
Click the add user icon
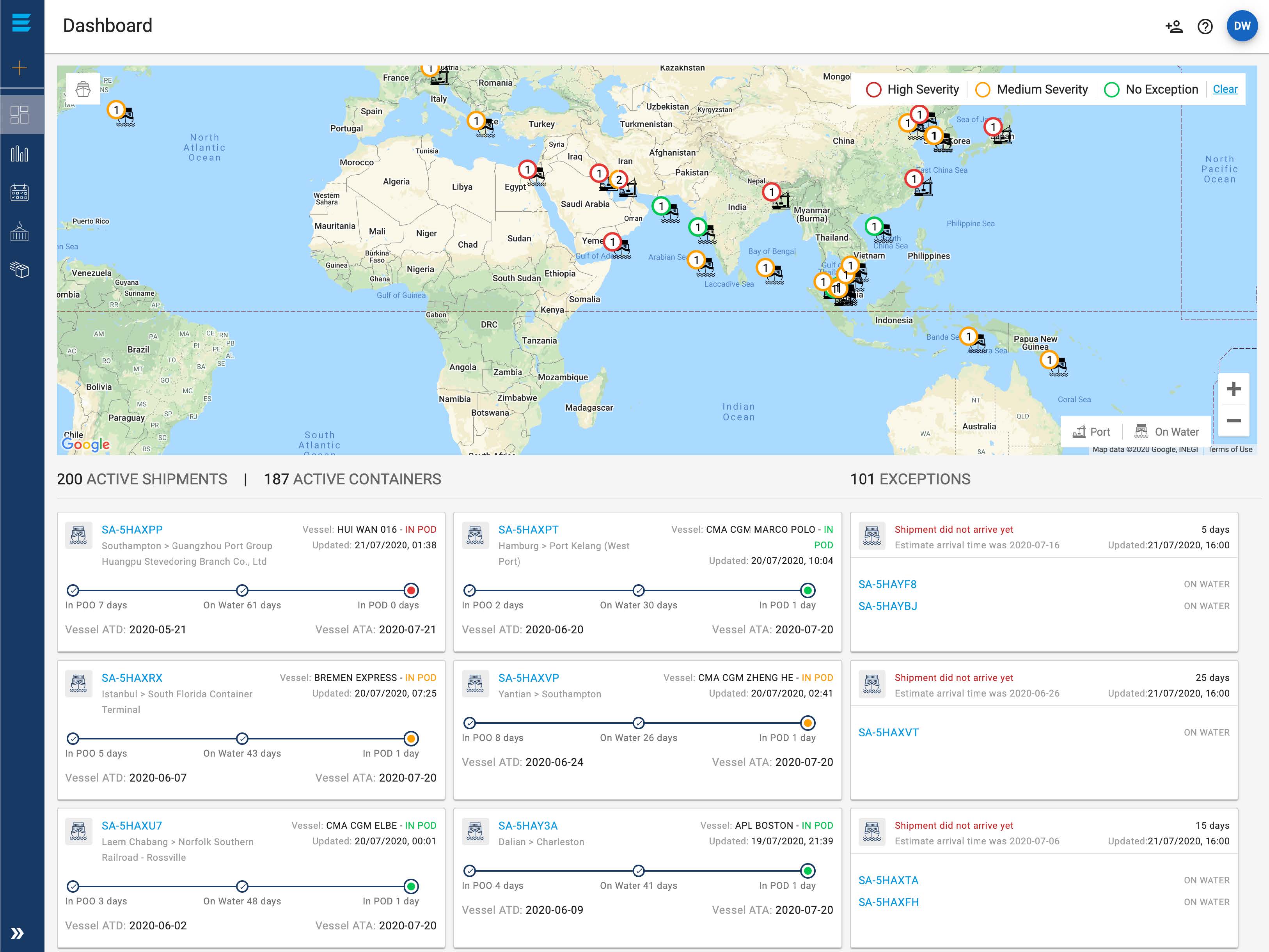coord(1174,27)
